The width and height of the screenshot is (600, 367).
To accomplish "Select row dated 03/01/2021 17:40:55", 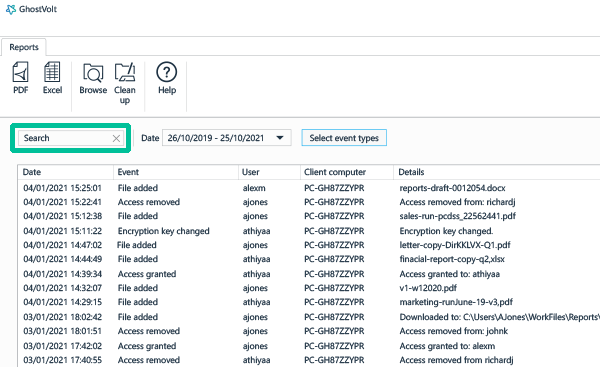I will click(x=309, y=360).
